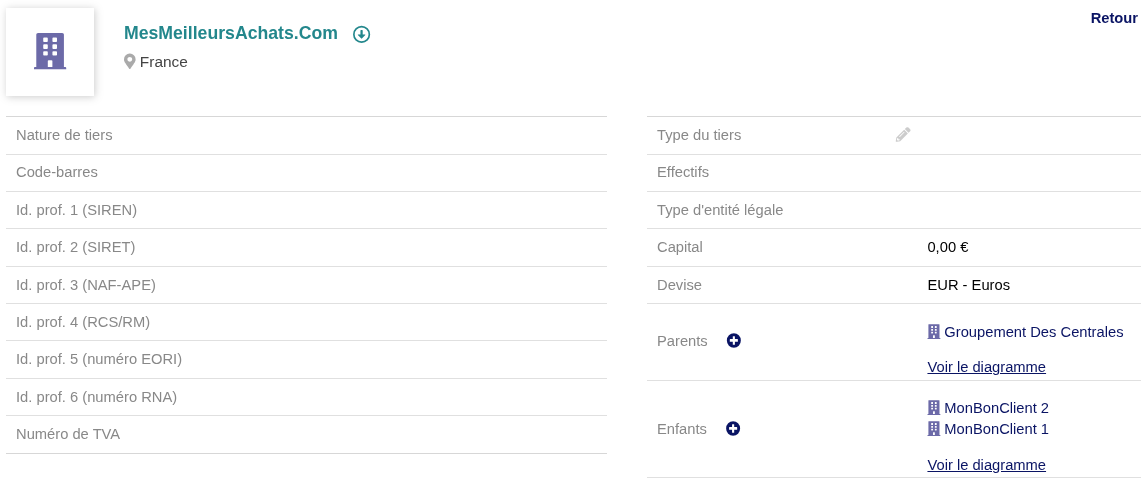
Task: Click building icon next to MonBonClient 2
Action: (x=934, y=408)
